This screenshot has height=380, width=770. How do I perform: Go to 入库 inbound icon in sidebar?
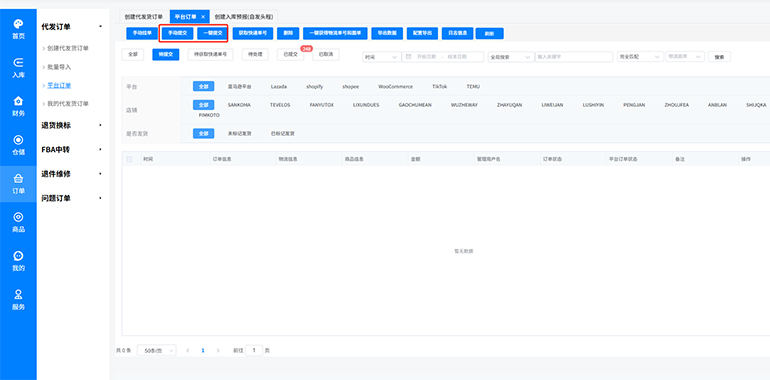(18, 68)
